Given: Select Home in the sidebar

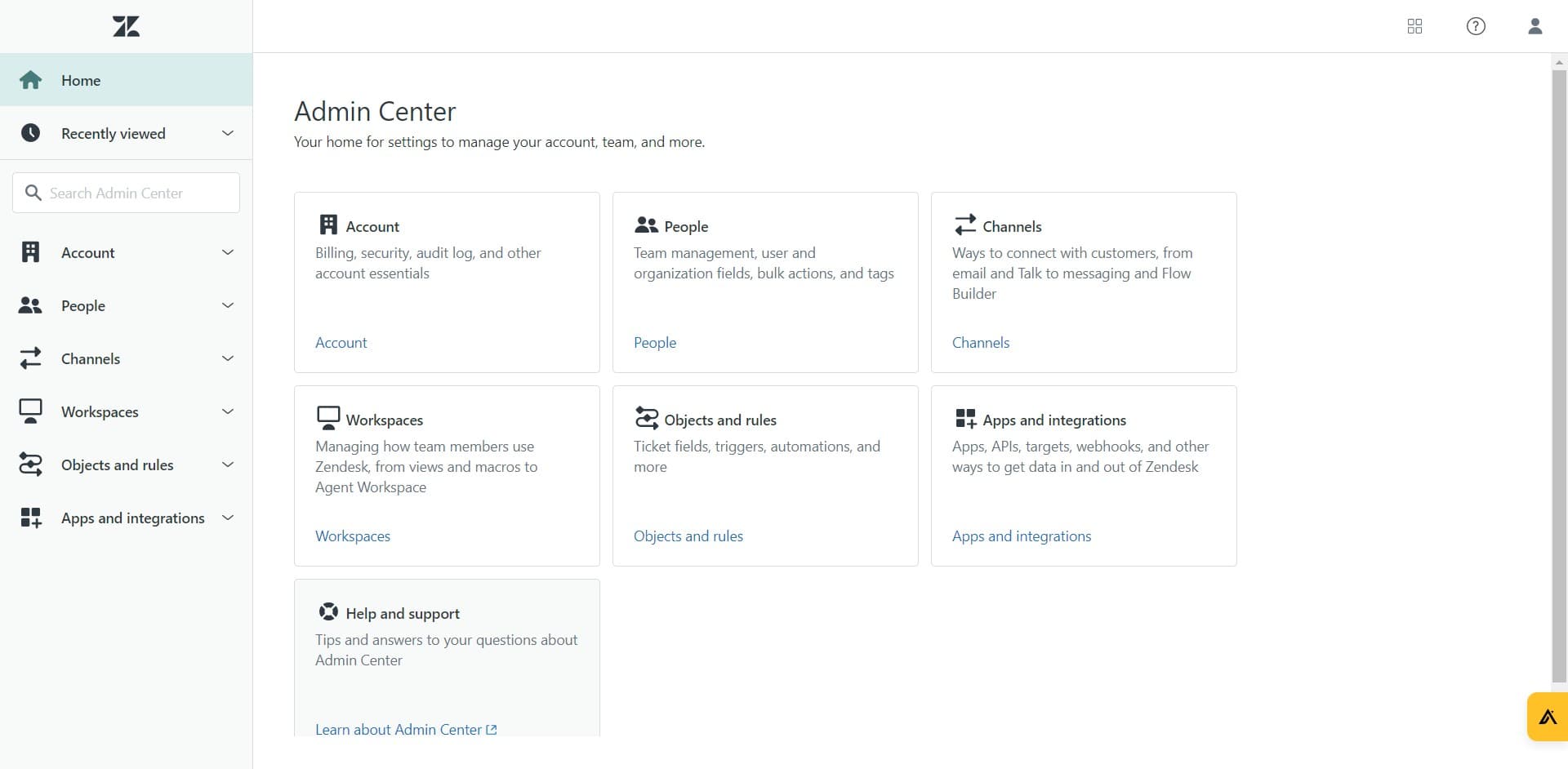Looking at the screenshot, I should [x=80, y=80].
